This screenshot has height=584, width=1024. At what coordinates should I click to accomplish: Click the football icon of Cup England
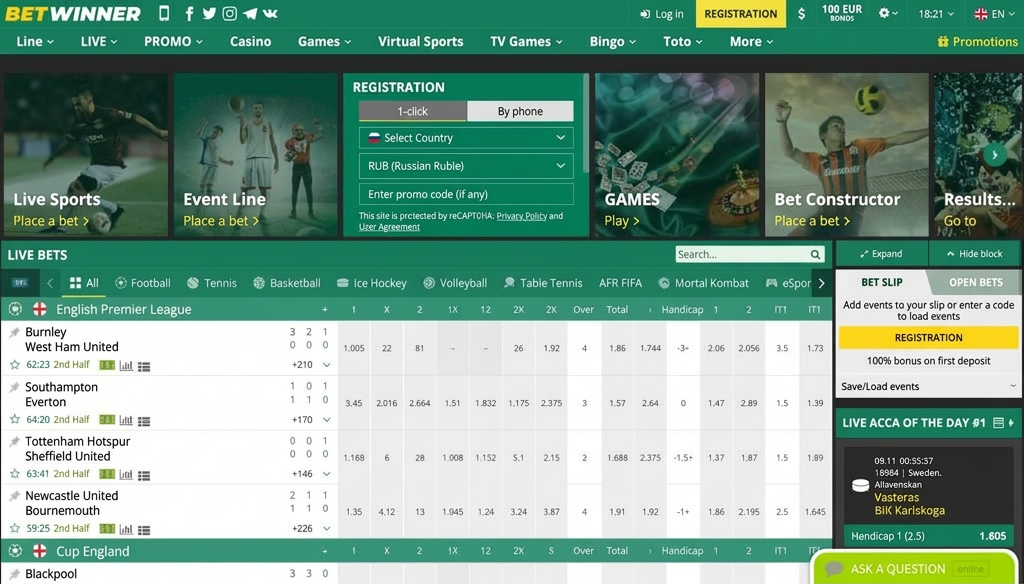pyautogui.click(x=16, y=551)
